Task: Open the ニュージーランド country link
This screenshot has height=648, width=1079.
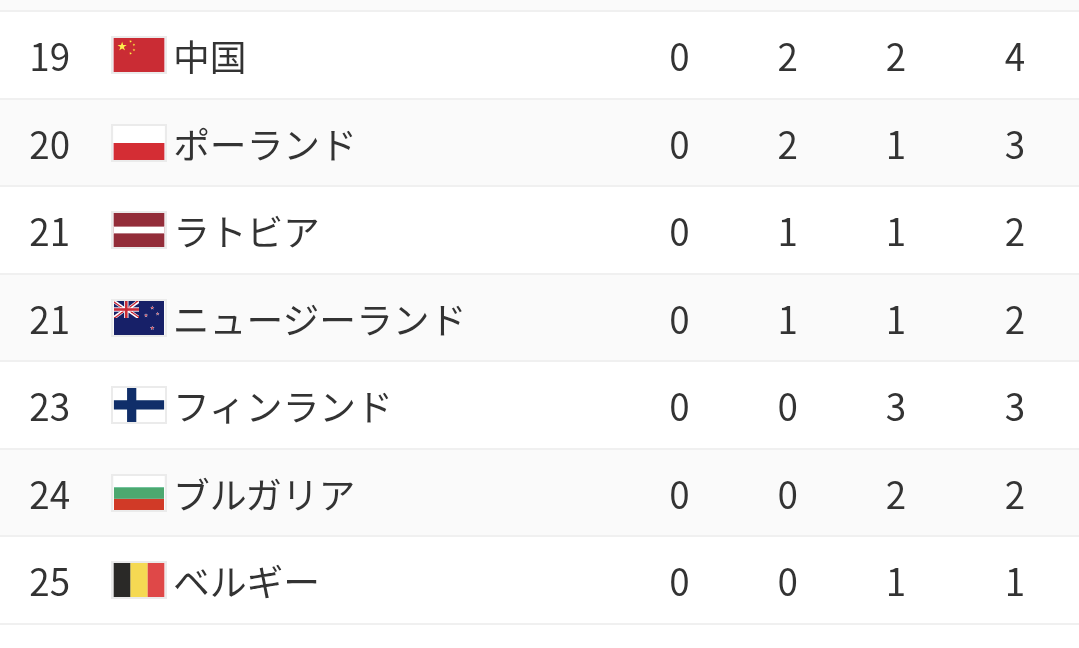Action: pos(319,320)
